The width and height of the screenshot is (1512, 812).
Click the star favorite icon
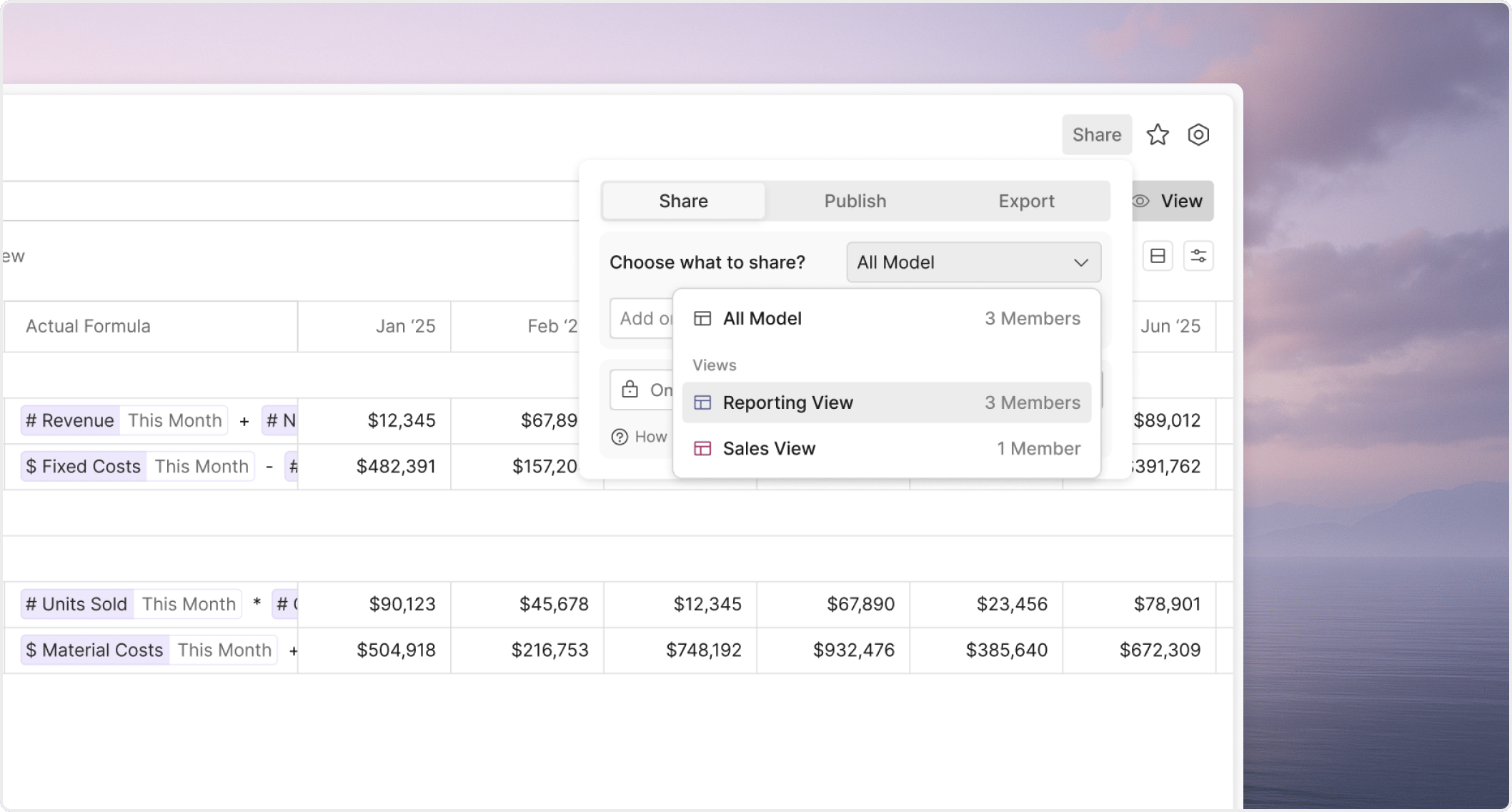pyautogui.click(x=1158, y=134)
